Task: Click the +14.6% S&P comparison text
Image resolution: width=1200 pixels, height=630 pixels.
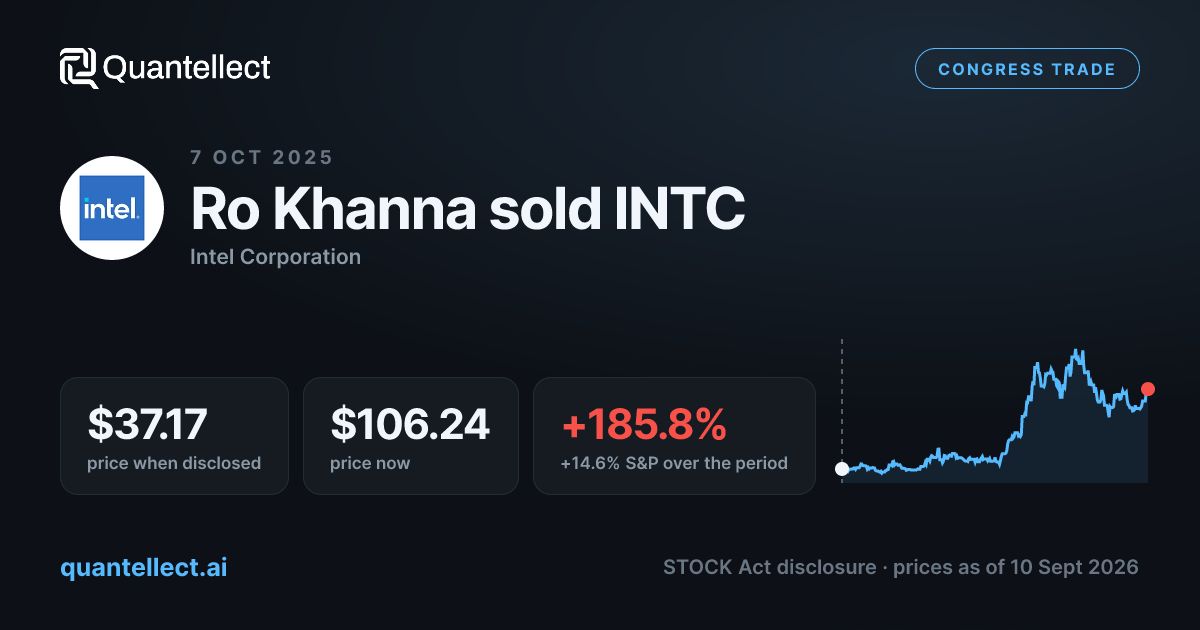Action: [674, 464]
